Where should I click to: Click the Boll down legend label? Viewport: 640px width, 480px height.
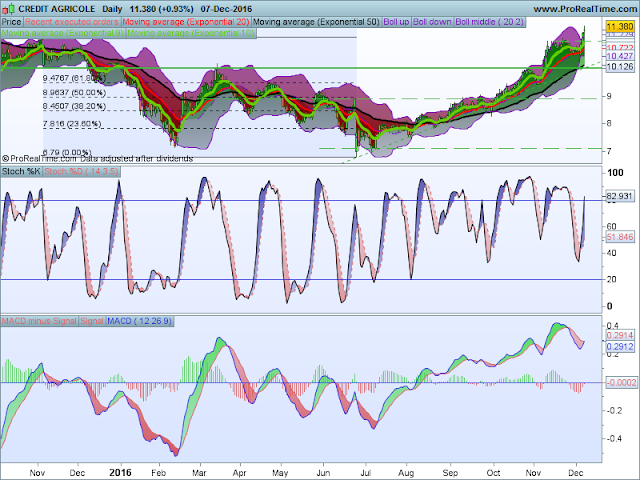(x=432, y=22)
